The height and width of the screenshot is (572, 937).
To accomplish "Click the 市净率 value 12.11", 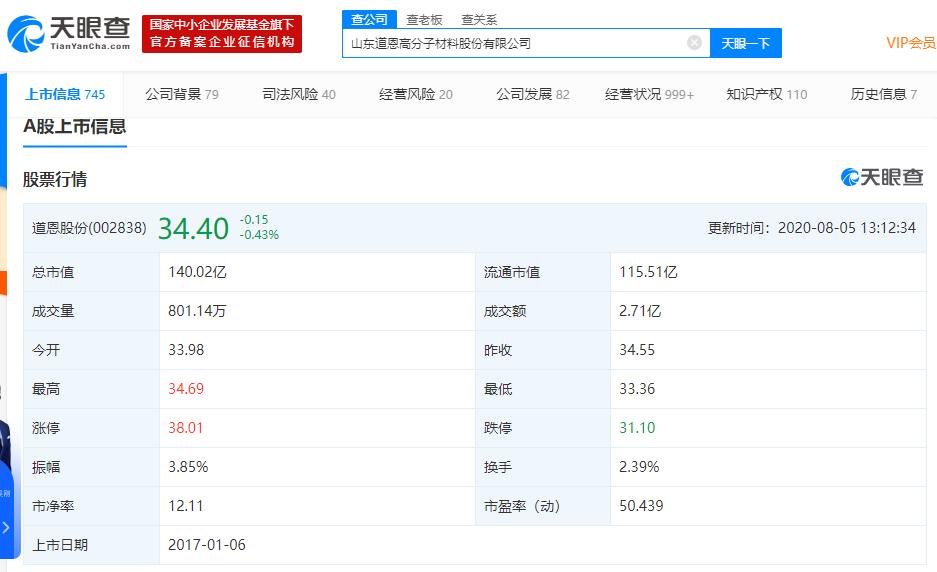I will pyautogui.click(x=186, y=506).
